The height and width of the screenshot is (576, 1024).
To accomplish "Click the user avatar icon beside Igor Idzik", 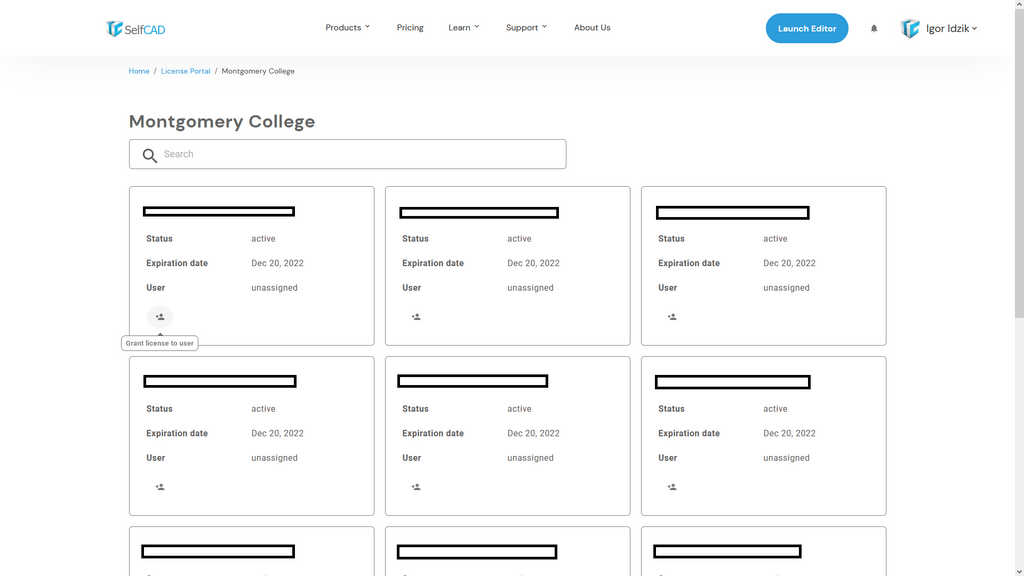I will point(910,28).
